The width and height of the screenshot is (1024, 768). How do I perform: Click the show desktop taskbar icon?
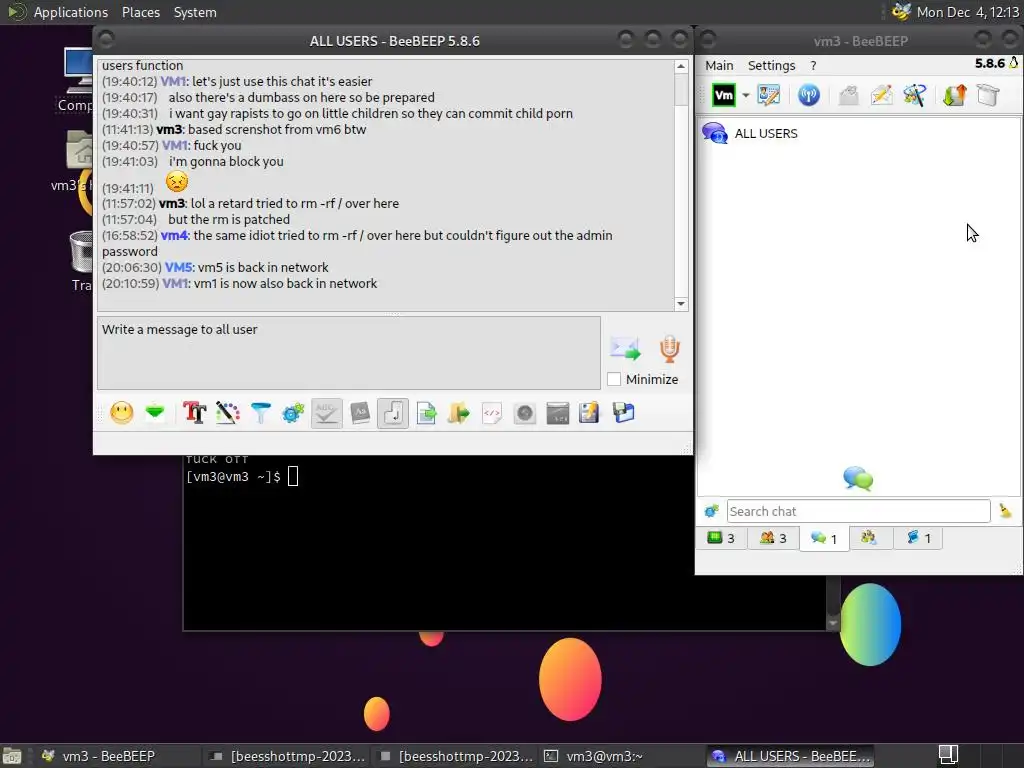click(x=12, y=756)
